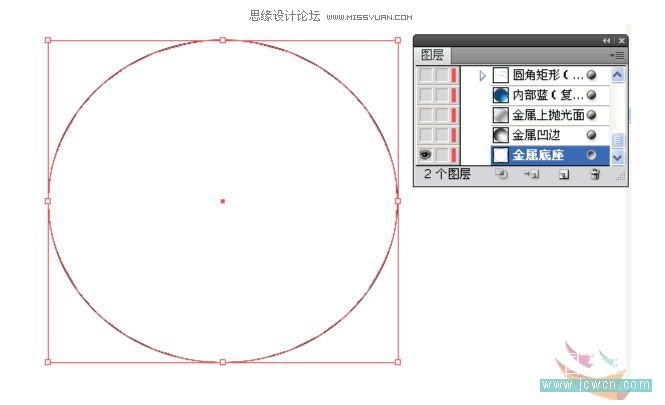Show the 金属上抛光面 layer visibility box
The height and width of the screenshot is (405, 665).
pos(425,115)
